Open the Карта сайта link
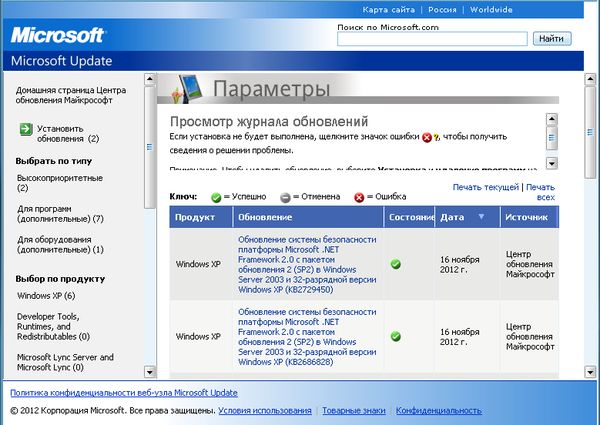 (389, 9)
